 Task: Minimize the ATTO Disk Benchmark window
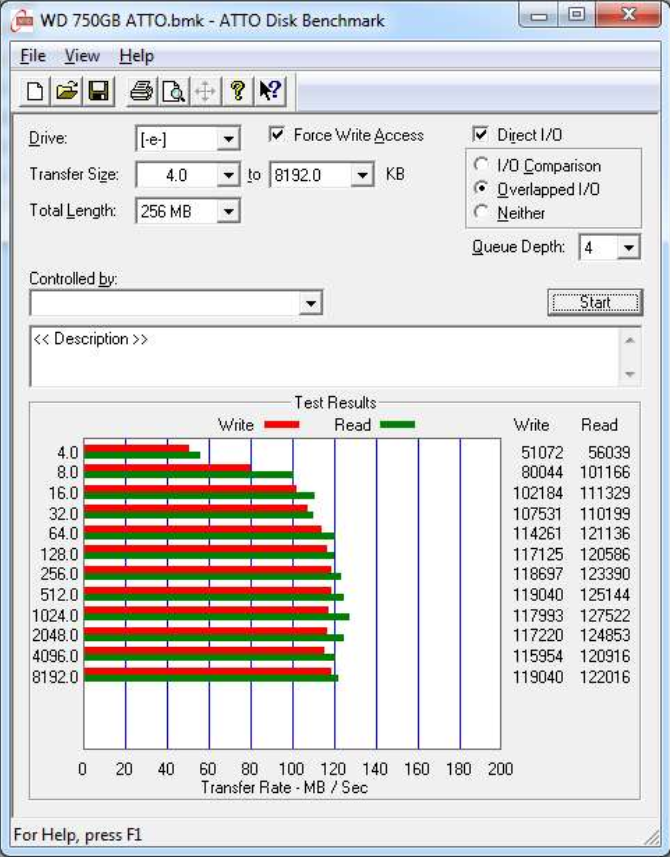[x=539, y=15]
